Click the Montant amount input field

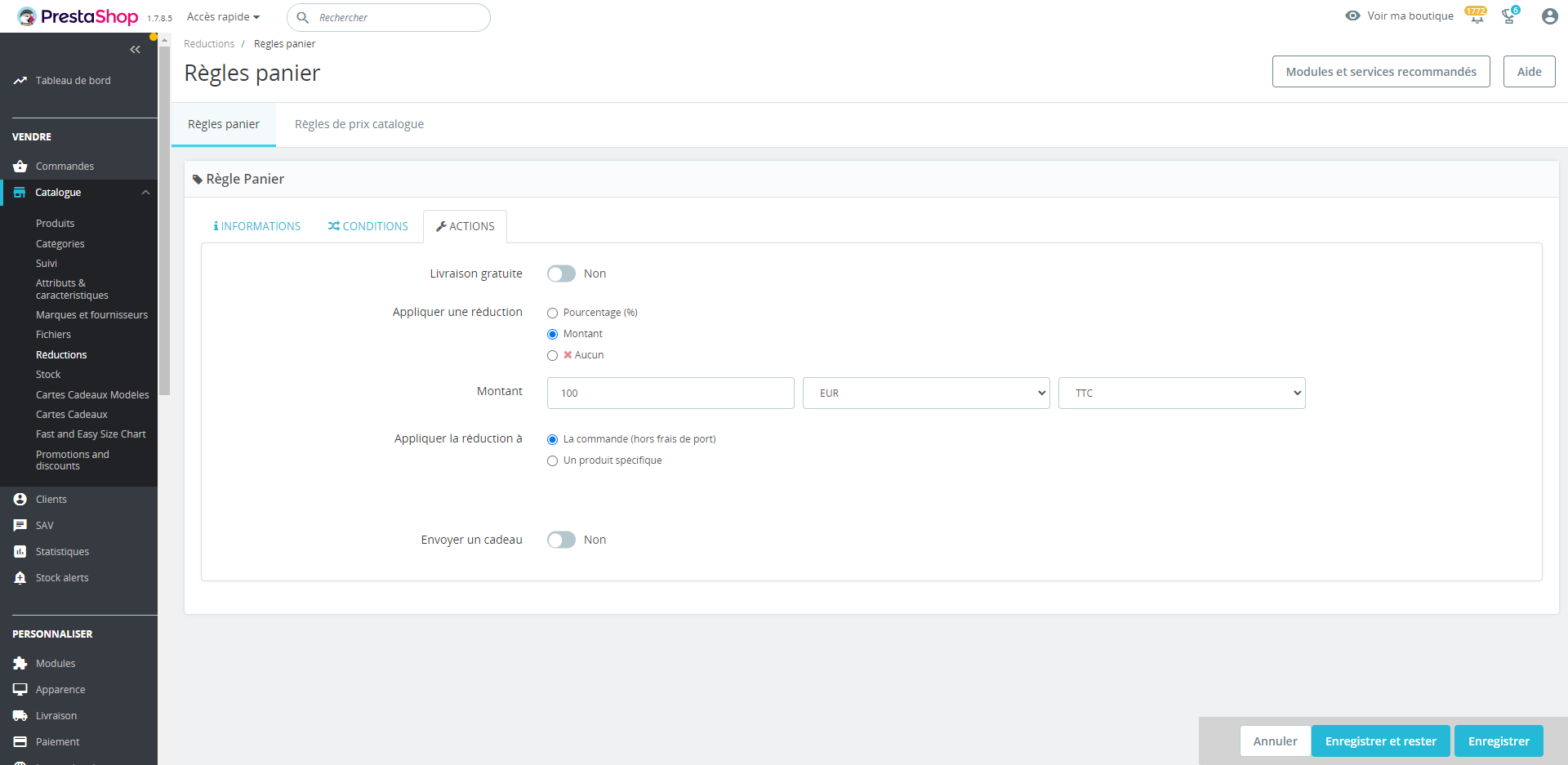pos(670,394)
